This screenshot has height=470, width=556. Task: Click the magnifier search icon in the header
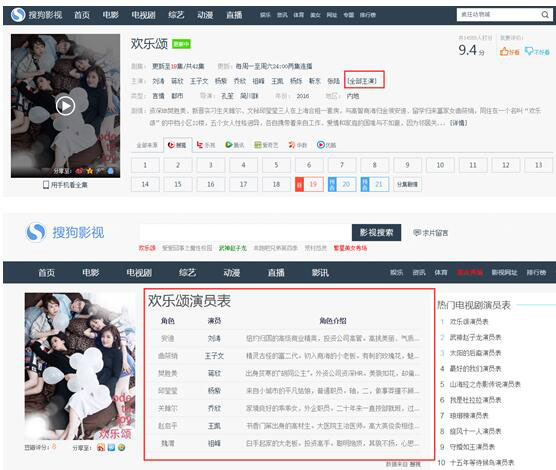[545, 15]
